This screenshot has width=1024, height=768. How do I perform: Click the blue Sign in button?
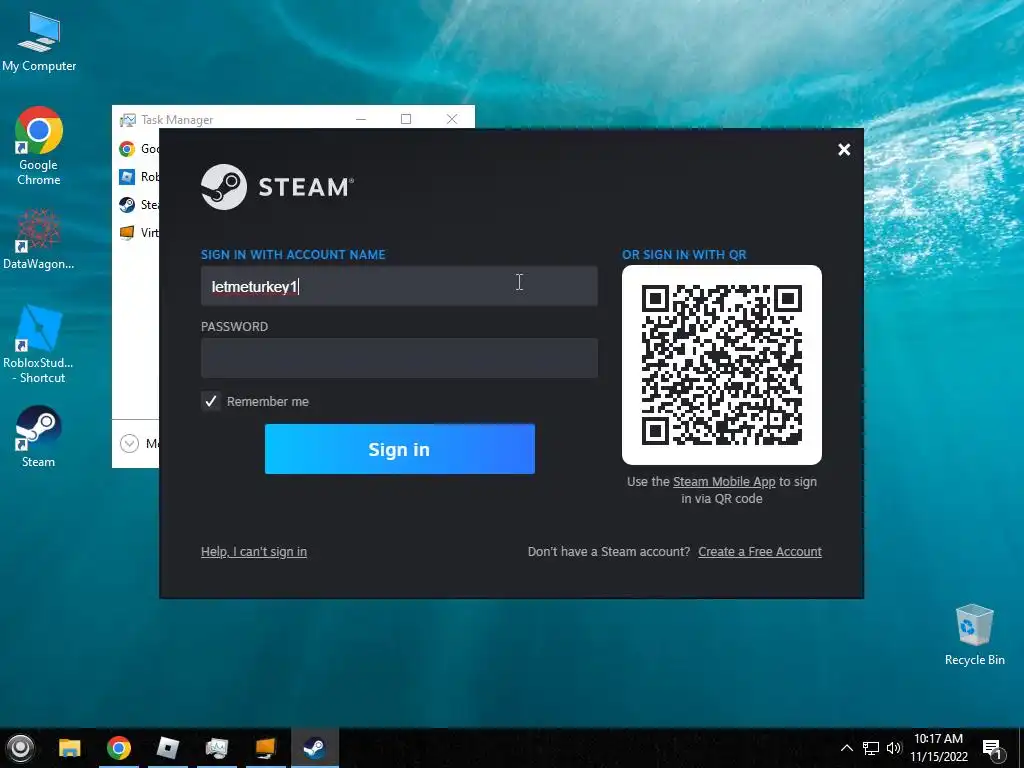[x=400, y=449]
